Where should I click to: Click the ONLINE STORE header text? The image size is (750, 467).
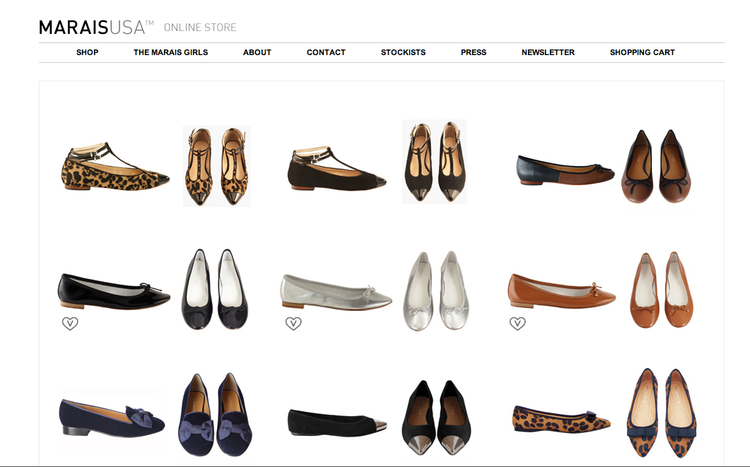pyautogui.click(x=200, y=27)
